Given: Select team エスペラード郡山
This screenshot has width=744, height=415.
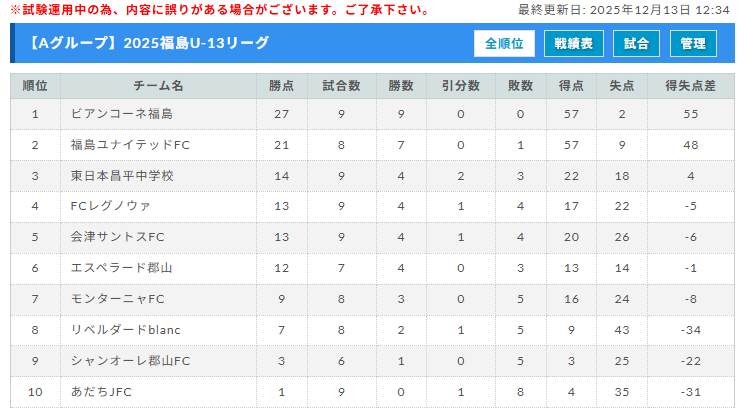Looking at the screenshot, I should (x=122, y=268).
